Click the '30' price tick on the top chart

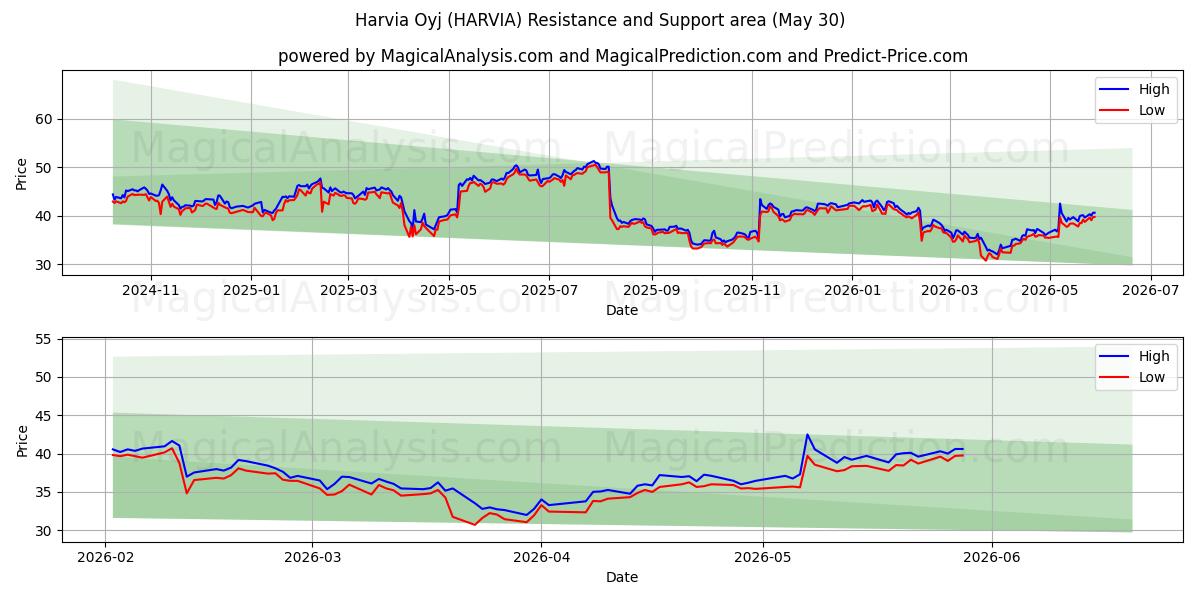click(x=46, y=265)
